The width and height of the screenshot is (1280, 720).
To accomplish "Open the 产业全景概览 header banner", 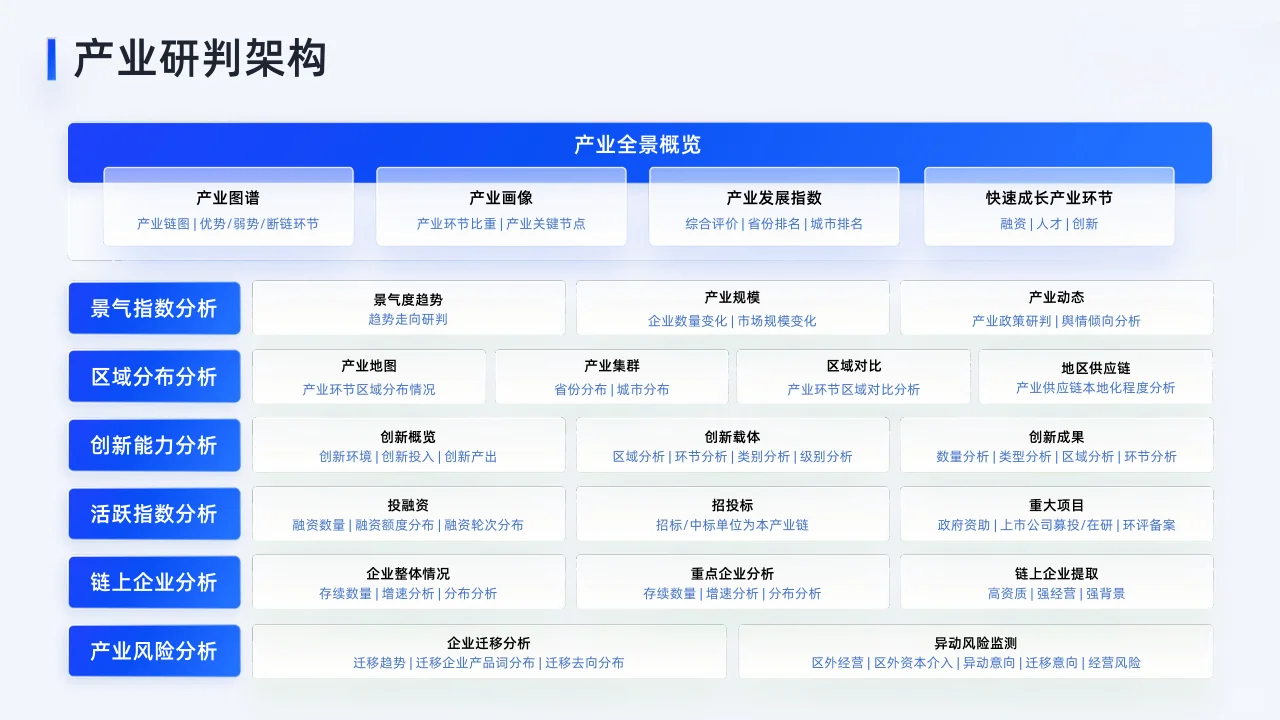I will click(x=637, y=145).
